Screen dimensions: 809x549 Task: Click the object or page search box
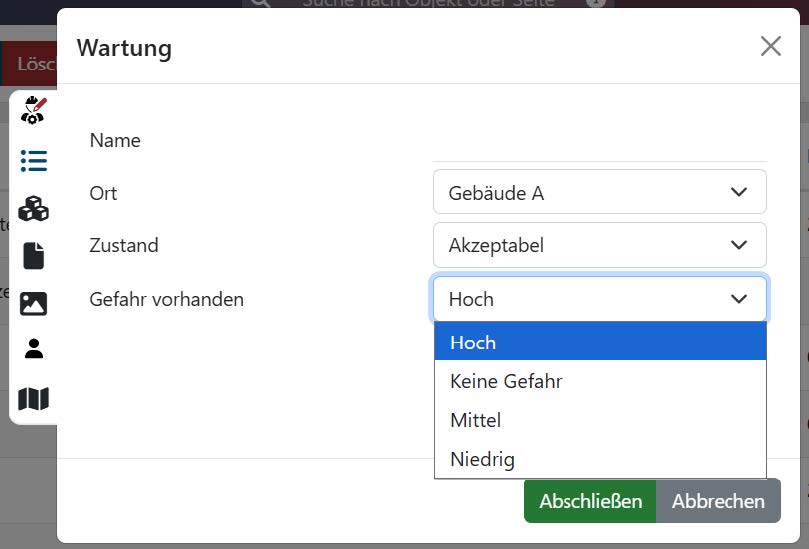pyautogui.click(x=430, y=4)
